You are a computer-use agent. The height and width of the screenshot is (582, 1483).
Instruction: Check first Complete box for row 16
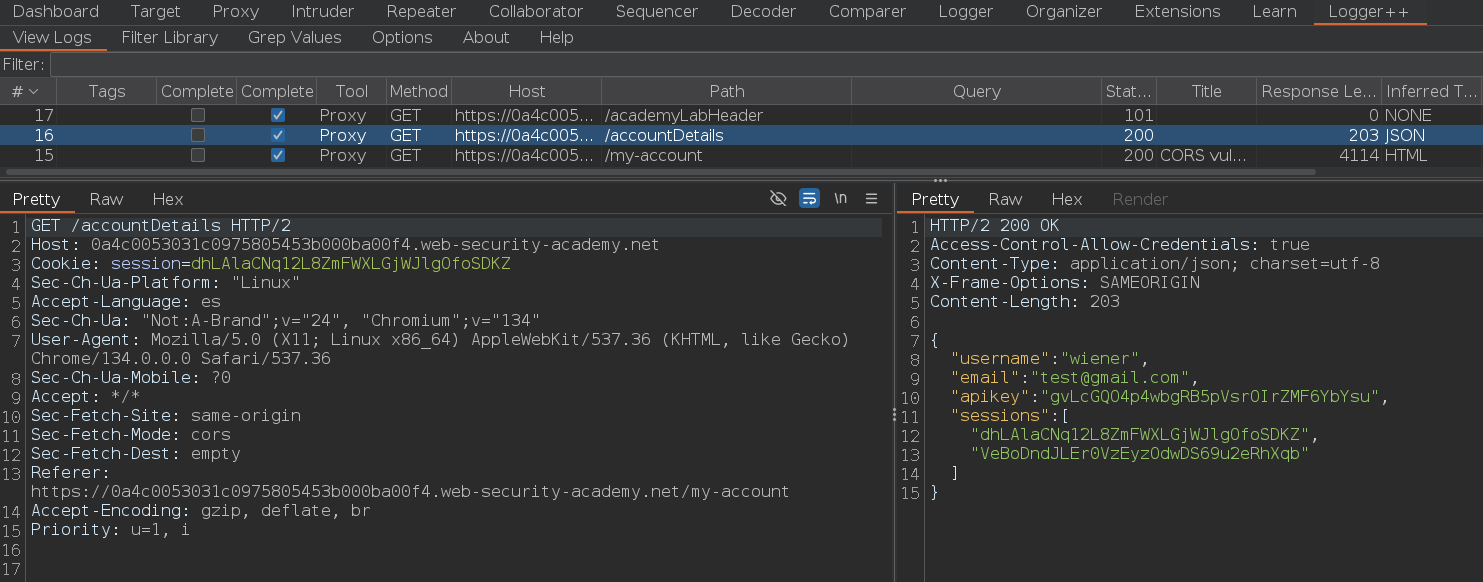pos(197,135)
